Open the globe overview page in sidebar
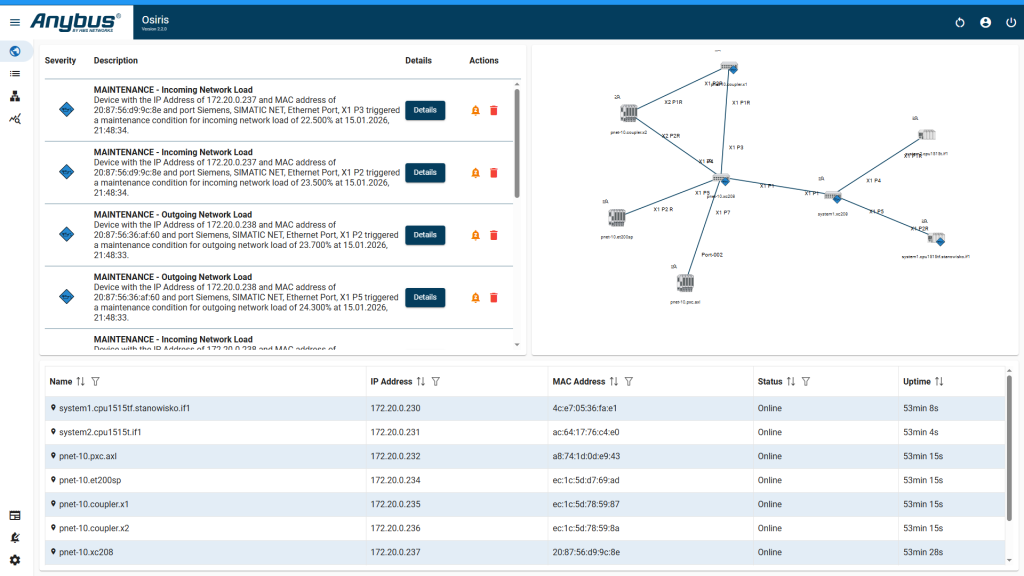 pos(14,51)
